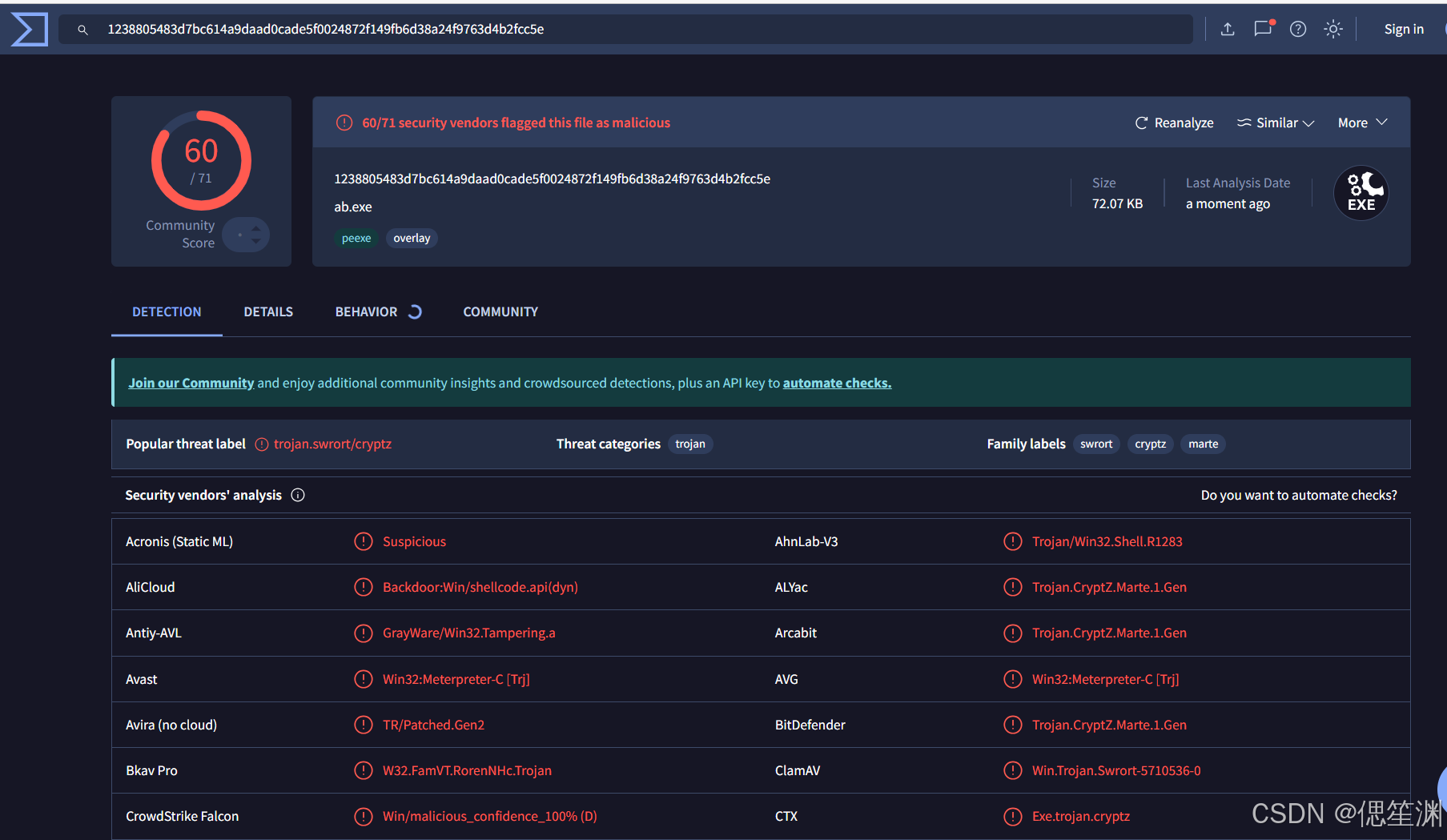The image size is (1447, 840).
Task: Expand the Similar dropdown
Action: pyautogui.click(x=1276, y=123)
